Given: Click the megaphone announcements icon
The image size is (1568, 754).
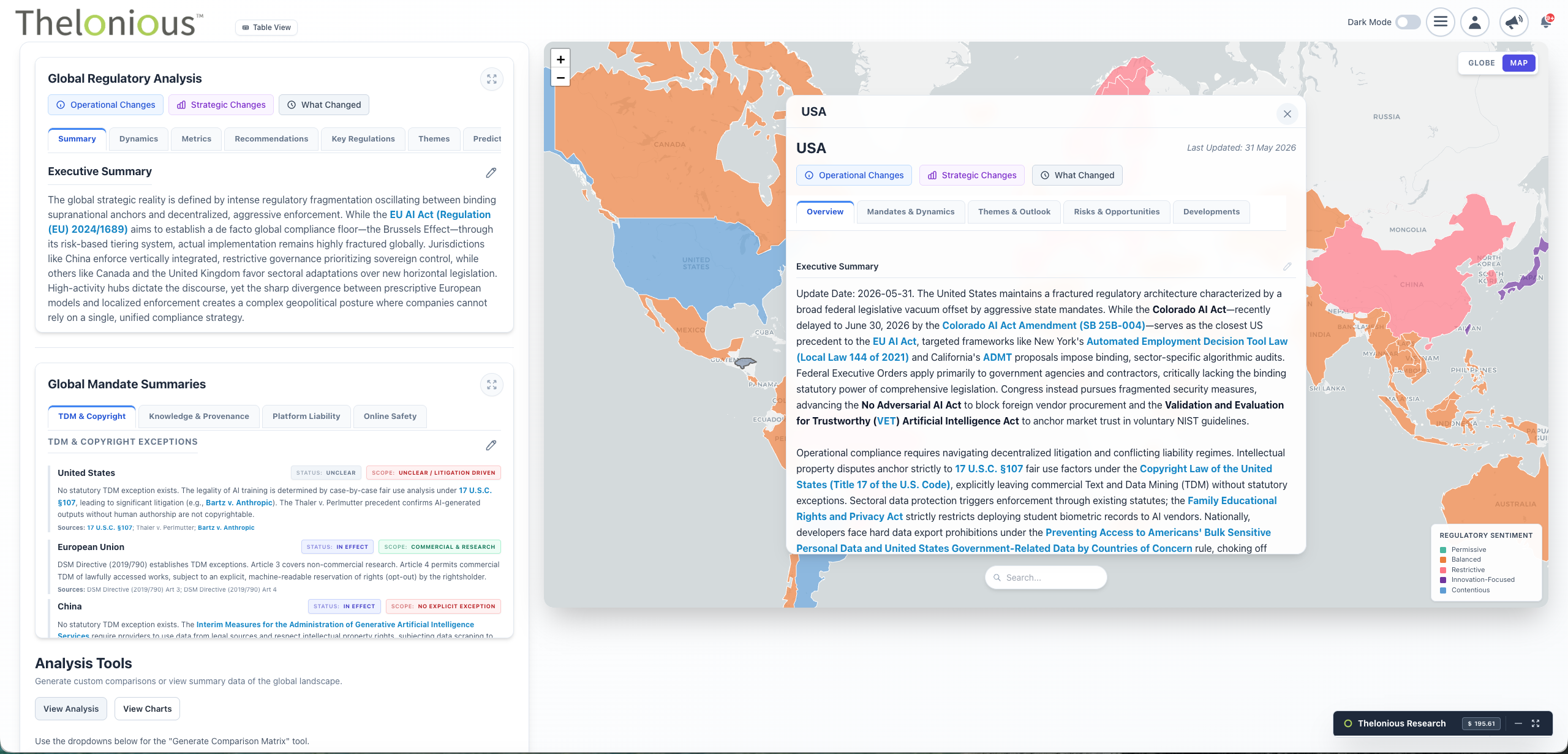Looking at the screenshot, I should point(1513,22).
